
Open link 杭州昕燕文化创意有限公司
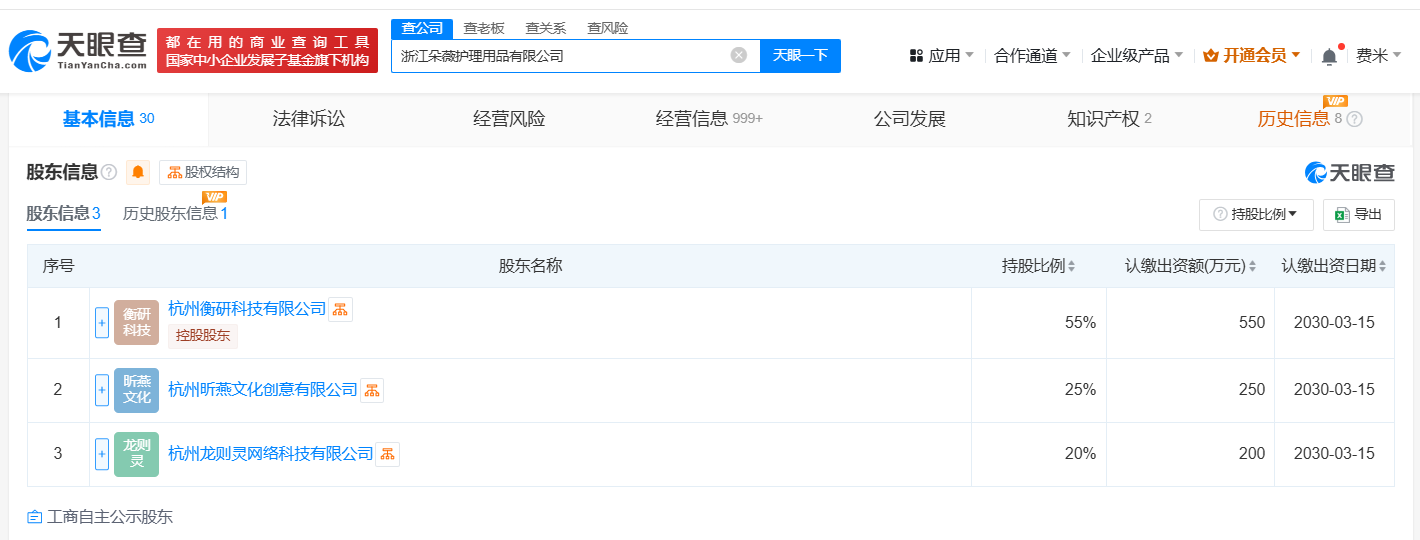tap(263, 390)
